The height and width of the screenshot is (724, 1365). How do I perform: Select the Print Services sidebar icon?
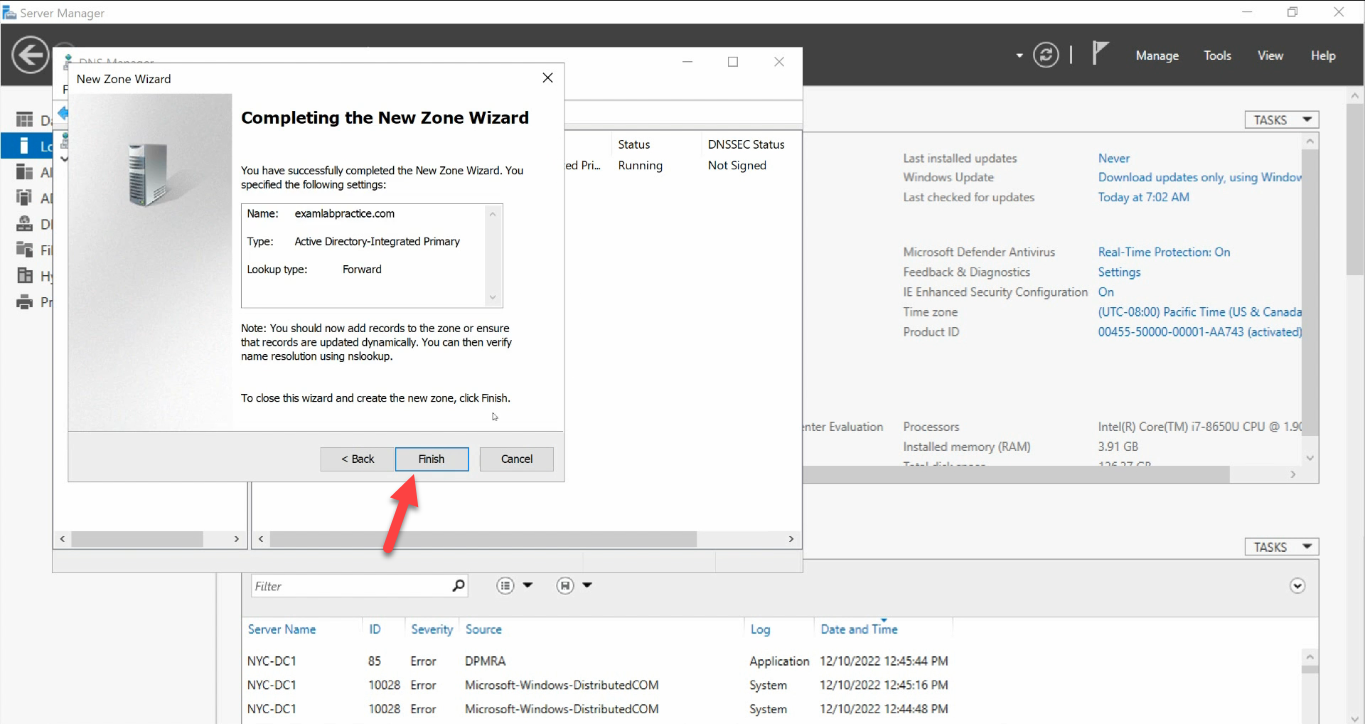coord(23,302)
